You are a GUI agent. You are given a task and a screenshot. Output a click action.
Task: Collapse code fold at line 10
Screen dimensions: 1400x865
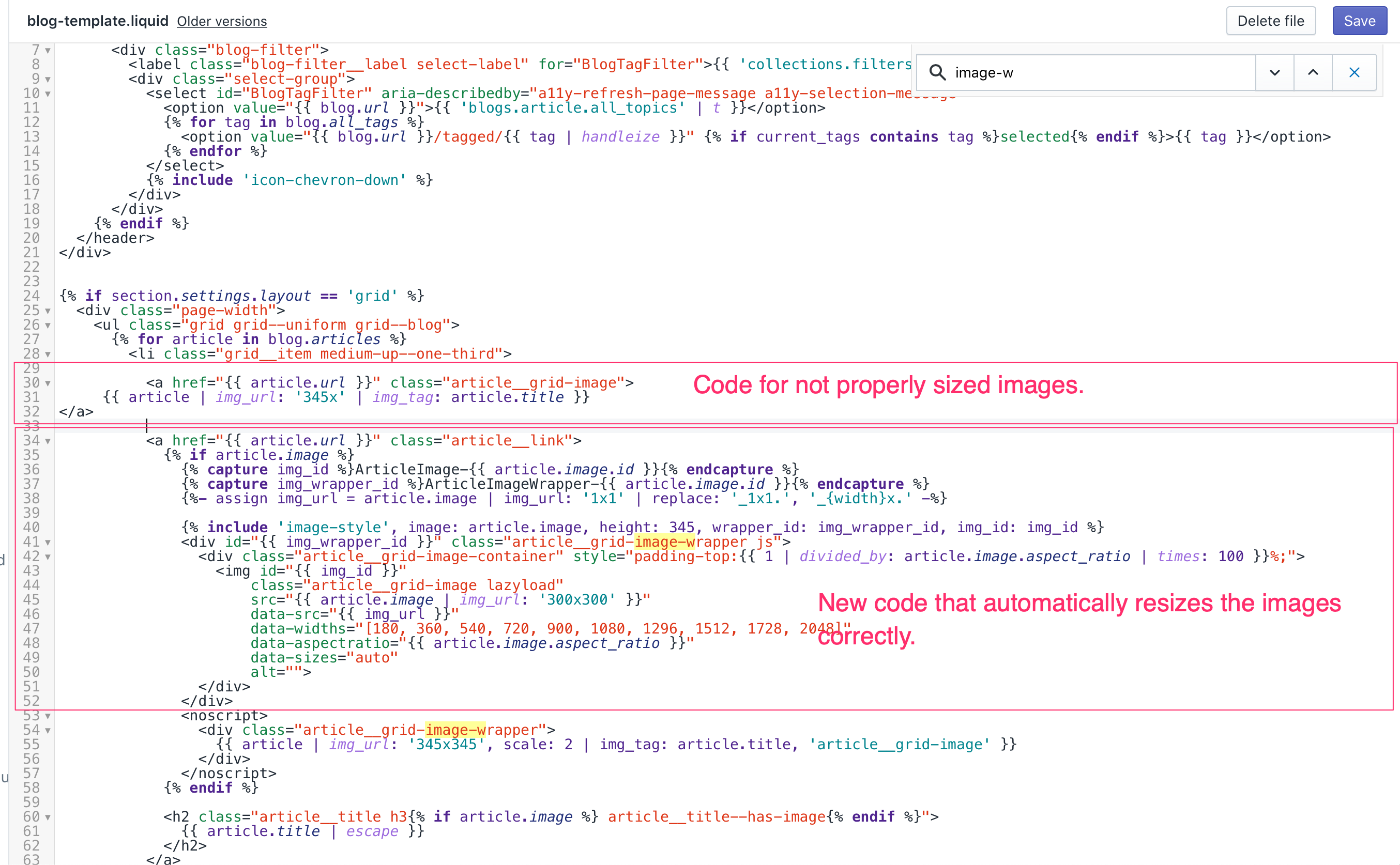point(48,94)
